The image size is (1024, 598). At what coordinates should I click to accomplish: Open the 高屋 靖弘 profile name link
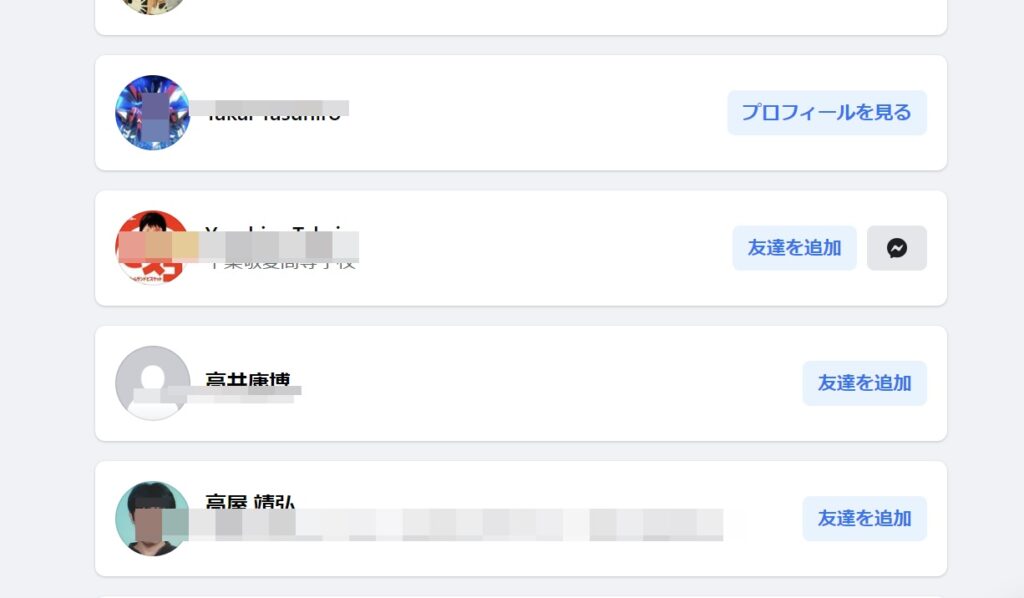coord(250,501)
